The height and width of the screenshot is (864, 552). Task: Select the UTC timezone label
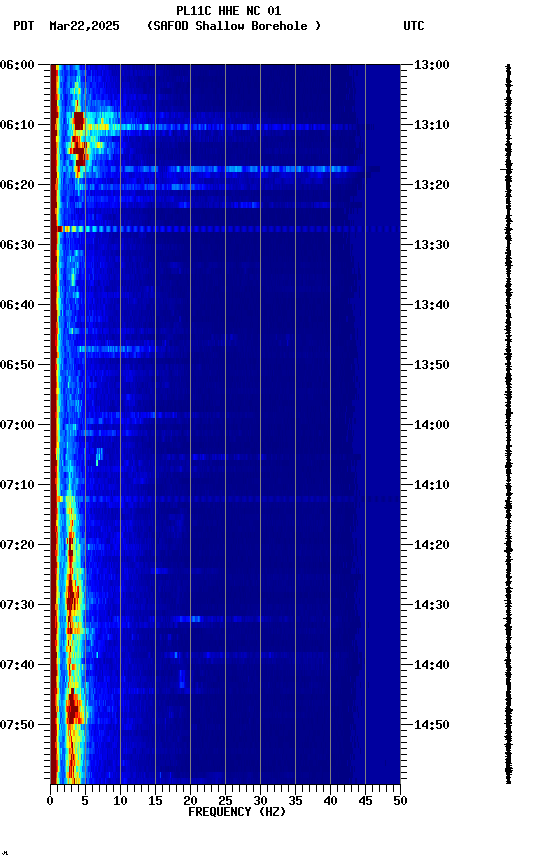click(414, 26)
